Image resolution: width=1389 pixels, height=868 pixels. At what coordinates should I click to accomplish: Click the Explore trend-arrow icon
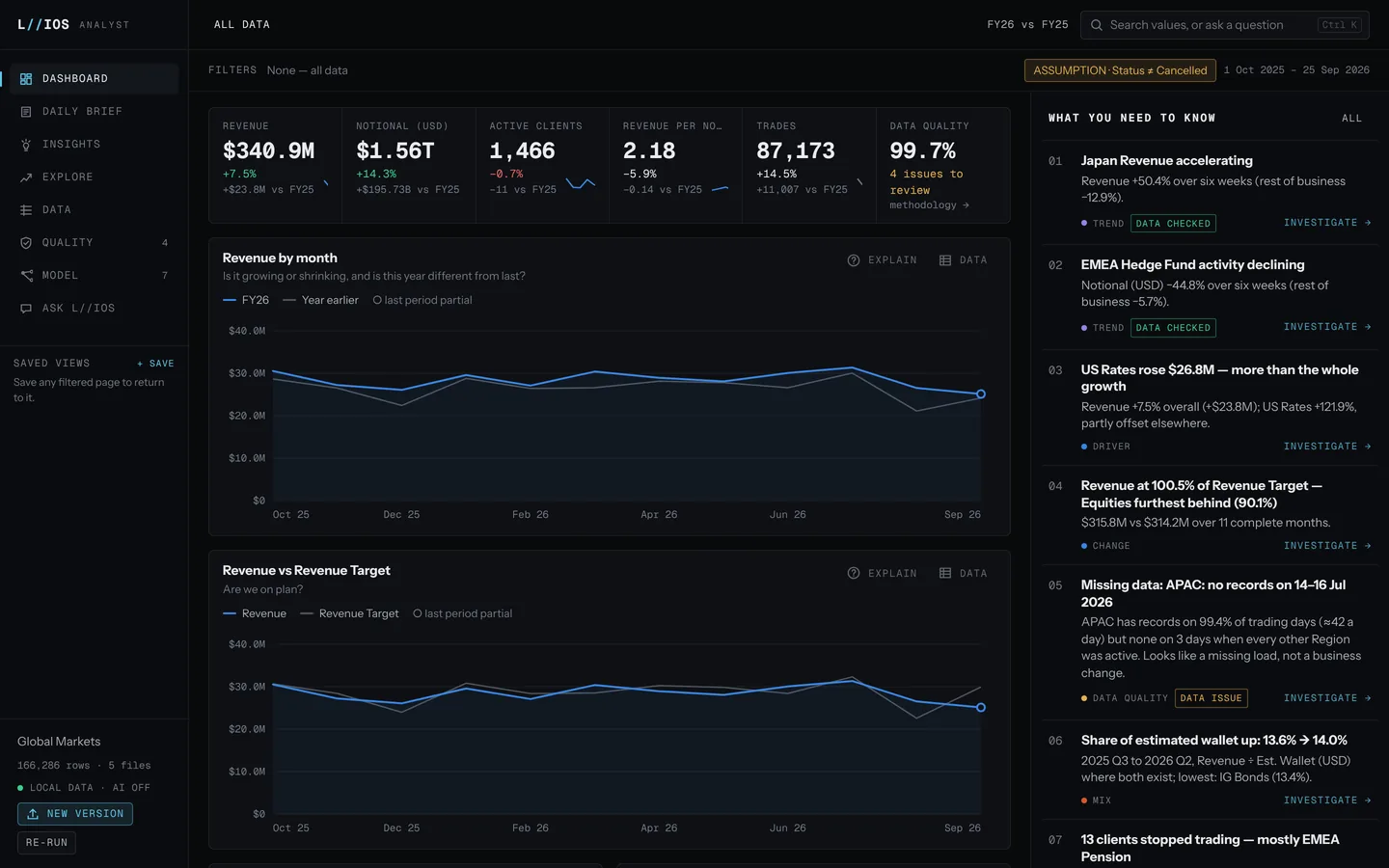tap(26, 177)
